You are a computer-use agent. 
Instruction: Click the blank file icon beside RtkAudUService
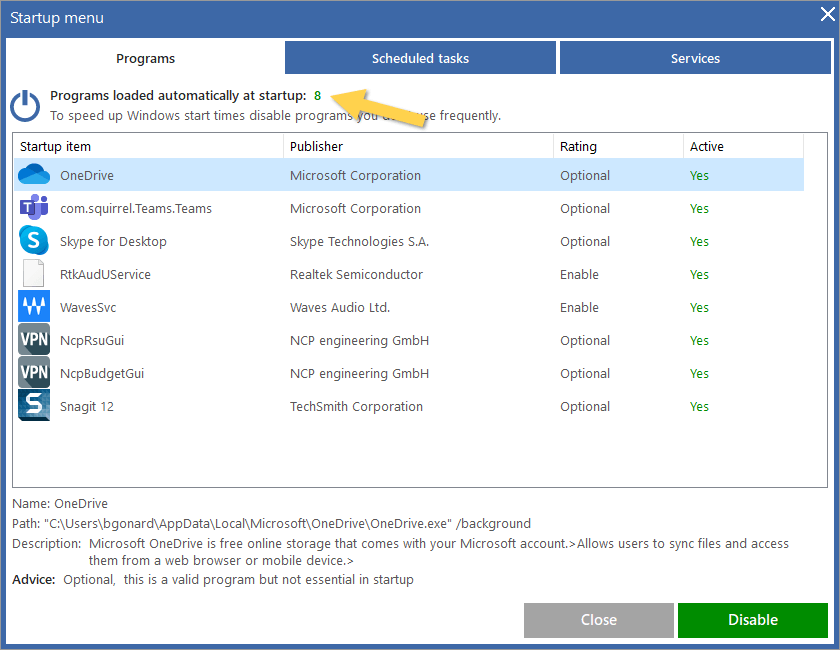click(33, 273)
